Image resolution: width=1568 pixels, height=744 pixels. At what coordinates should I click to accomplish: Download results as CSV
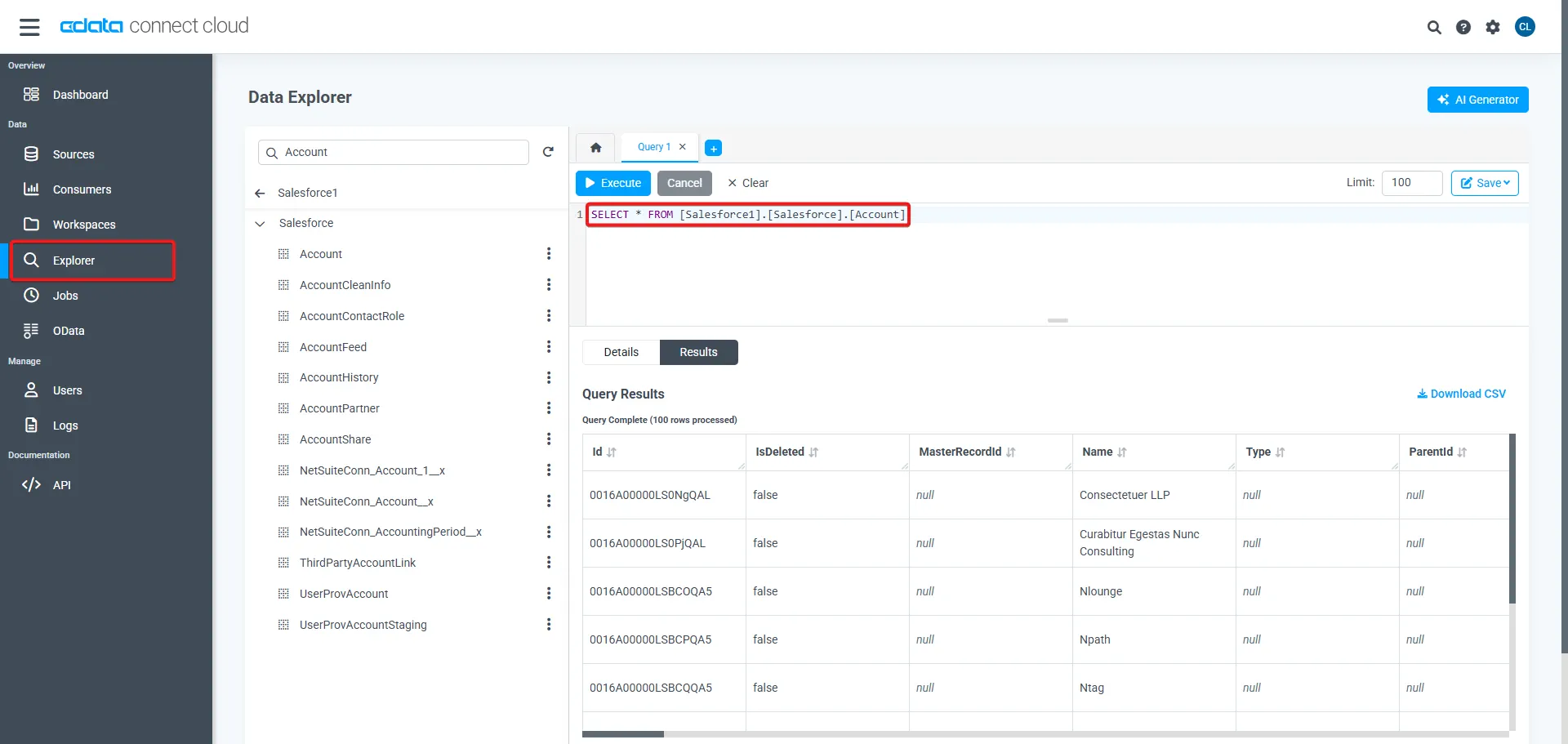click(x=1461, y=394)
